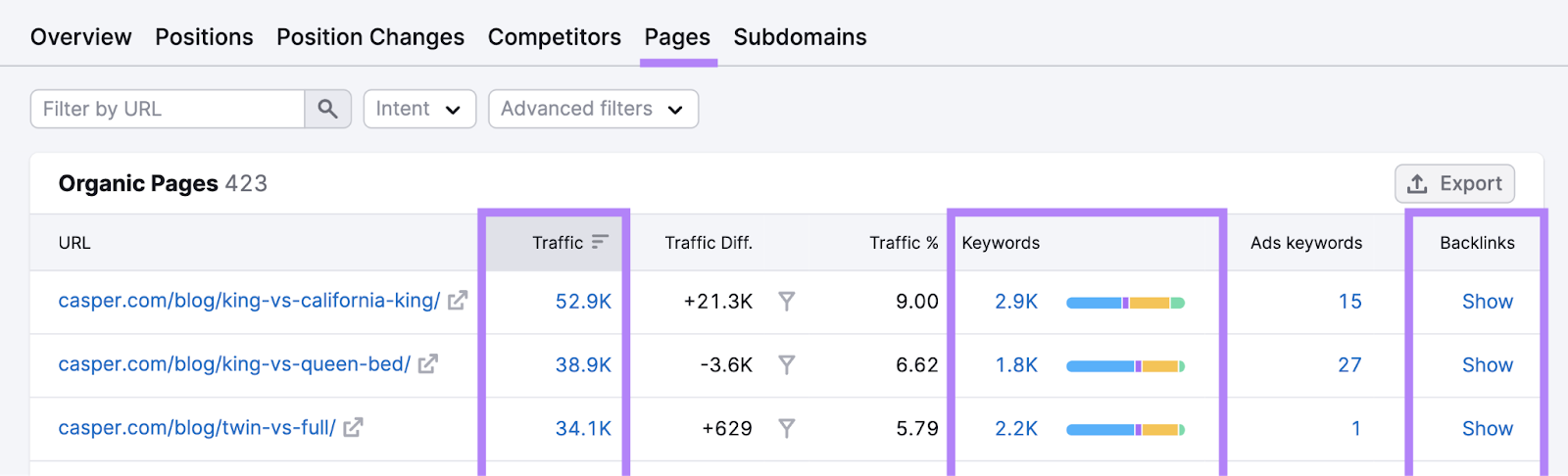Show backlinks for king-vs-california-king row
Viewport: 1568px width, 476px height.
pos(1488,302)
